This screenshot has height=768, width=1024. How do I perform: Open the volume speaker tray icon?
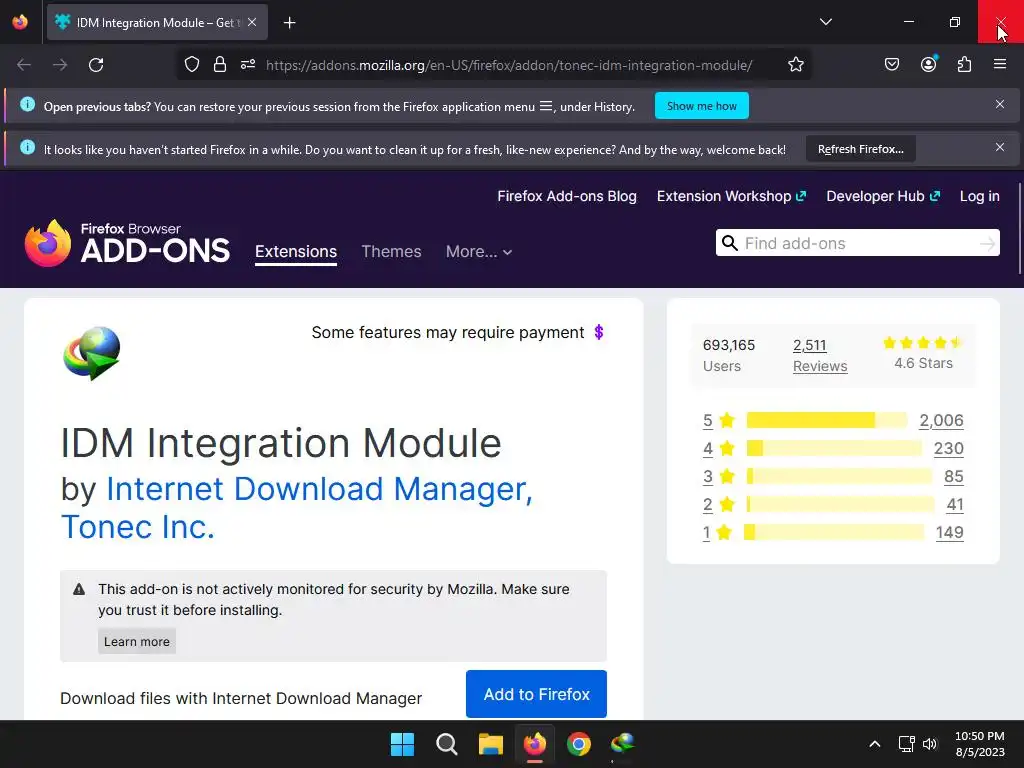coord(930,744)
